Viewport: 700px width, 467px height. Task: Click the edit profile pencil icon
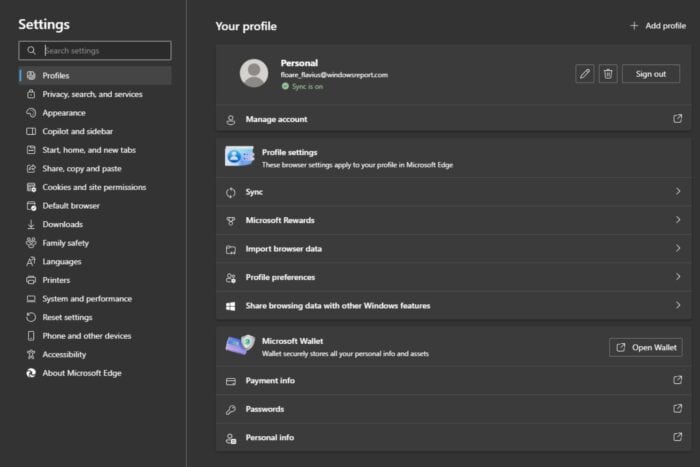pyautogui.click(x=584, y=74)
